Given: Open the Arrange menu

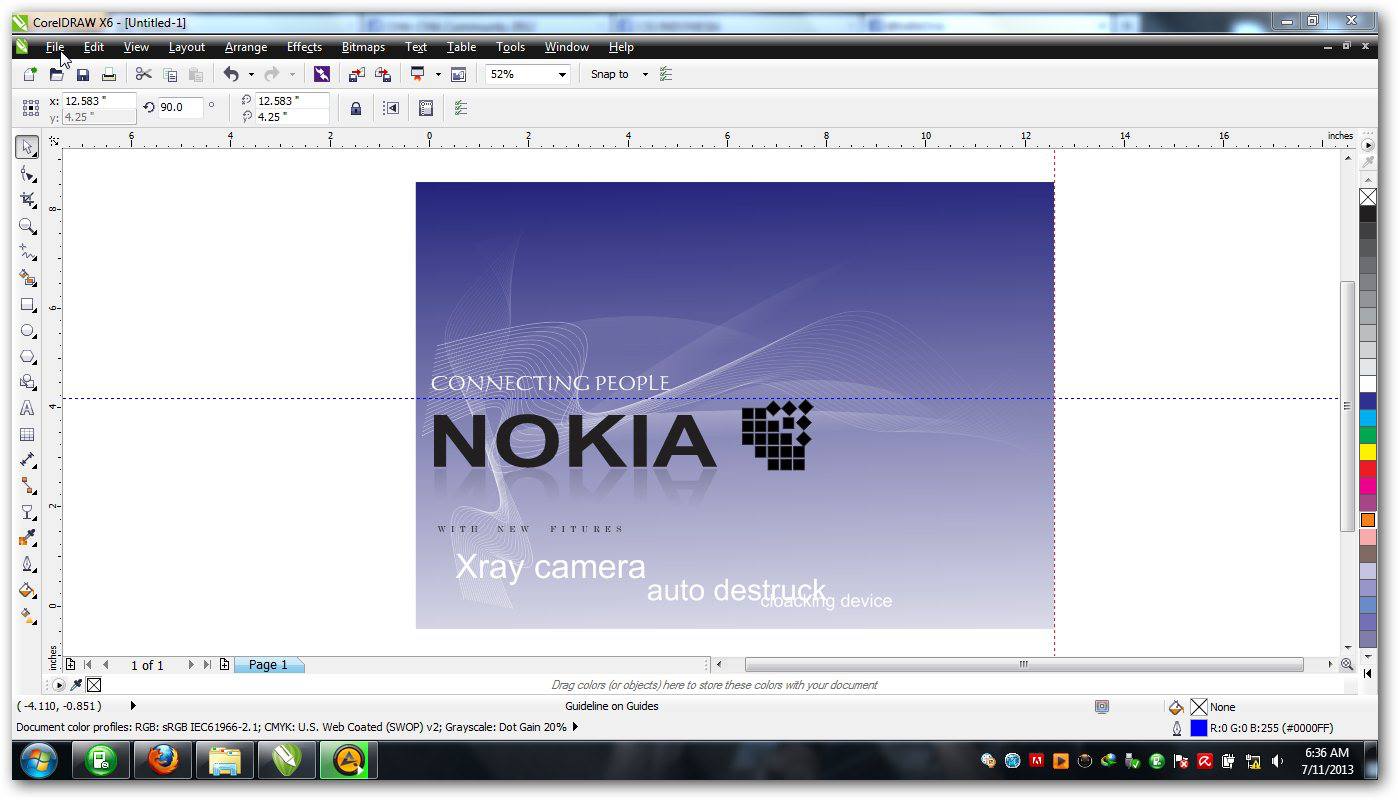Looking at the screenshot, I should tap(246, 47).
